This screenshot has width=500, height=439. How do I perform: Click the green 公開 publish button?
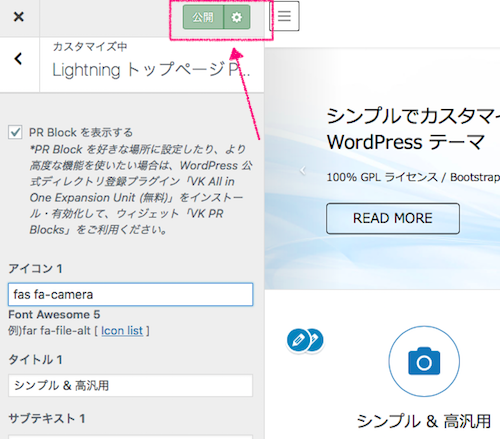pos(203,17)
